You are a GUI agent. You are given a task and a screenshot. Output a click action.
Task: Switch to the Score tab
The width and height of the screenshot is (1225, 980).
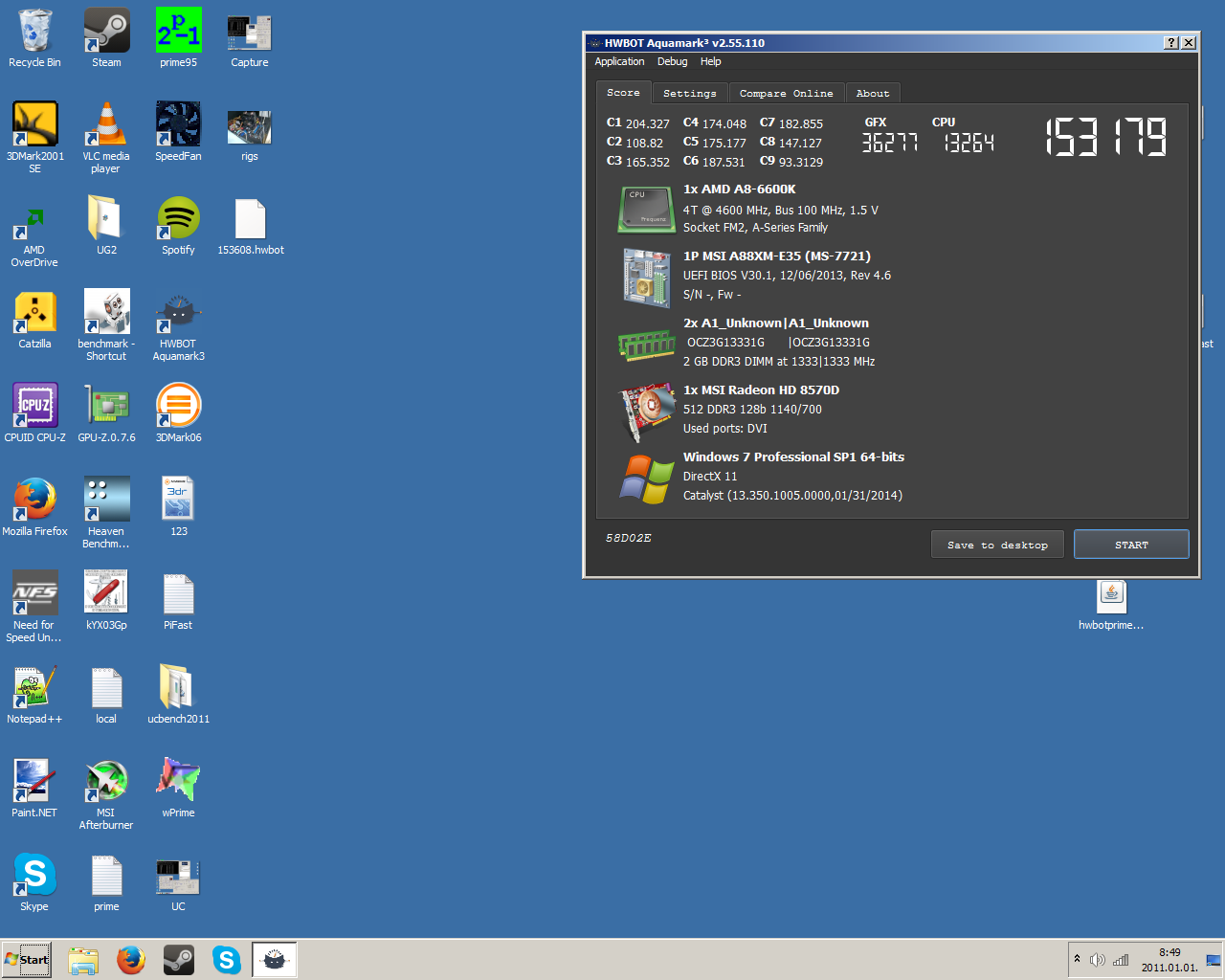point(623,93)
